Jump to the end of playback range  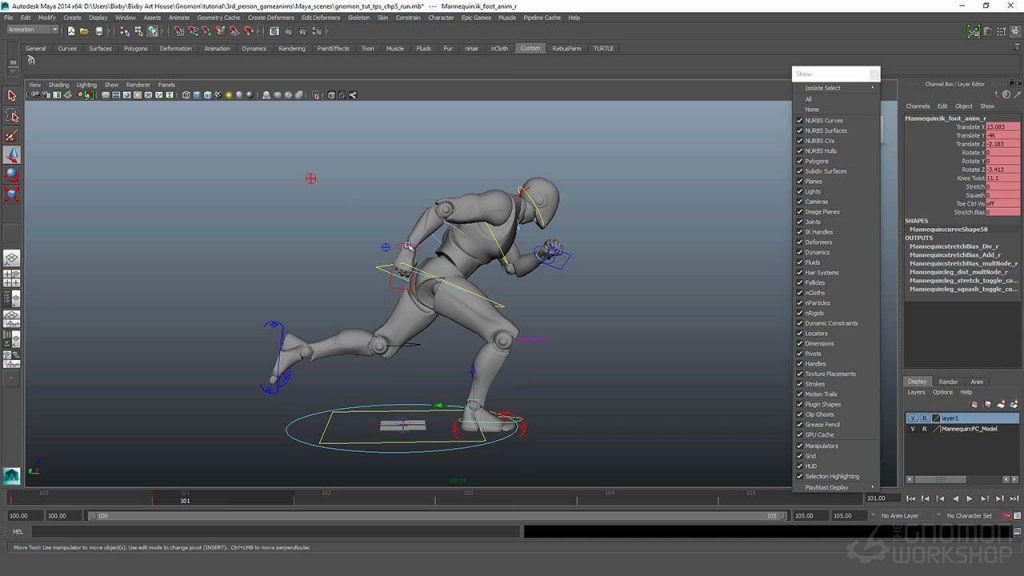(1012, 498)
